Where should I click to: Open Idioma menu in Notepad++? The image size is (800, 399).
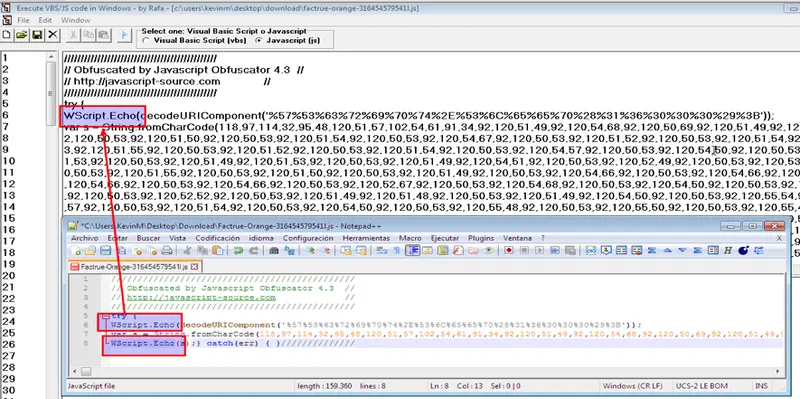point(261,238)
